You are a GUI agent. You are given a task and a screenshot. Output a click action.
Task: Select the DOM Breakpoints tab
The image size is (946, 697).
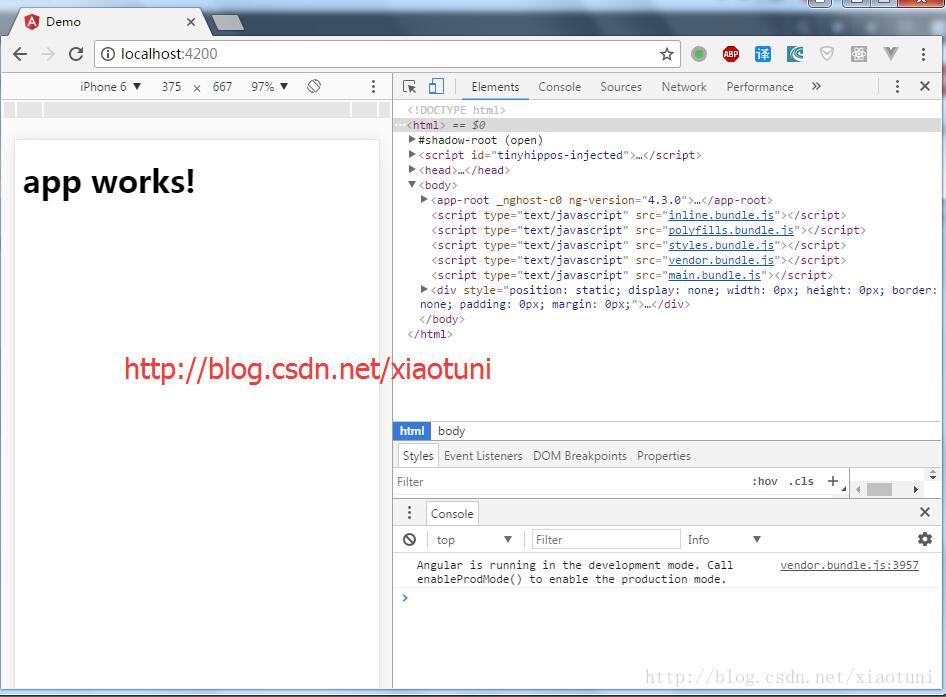(x=579, y=456)
